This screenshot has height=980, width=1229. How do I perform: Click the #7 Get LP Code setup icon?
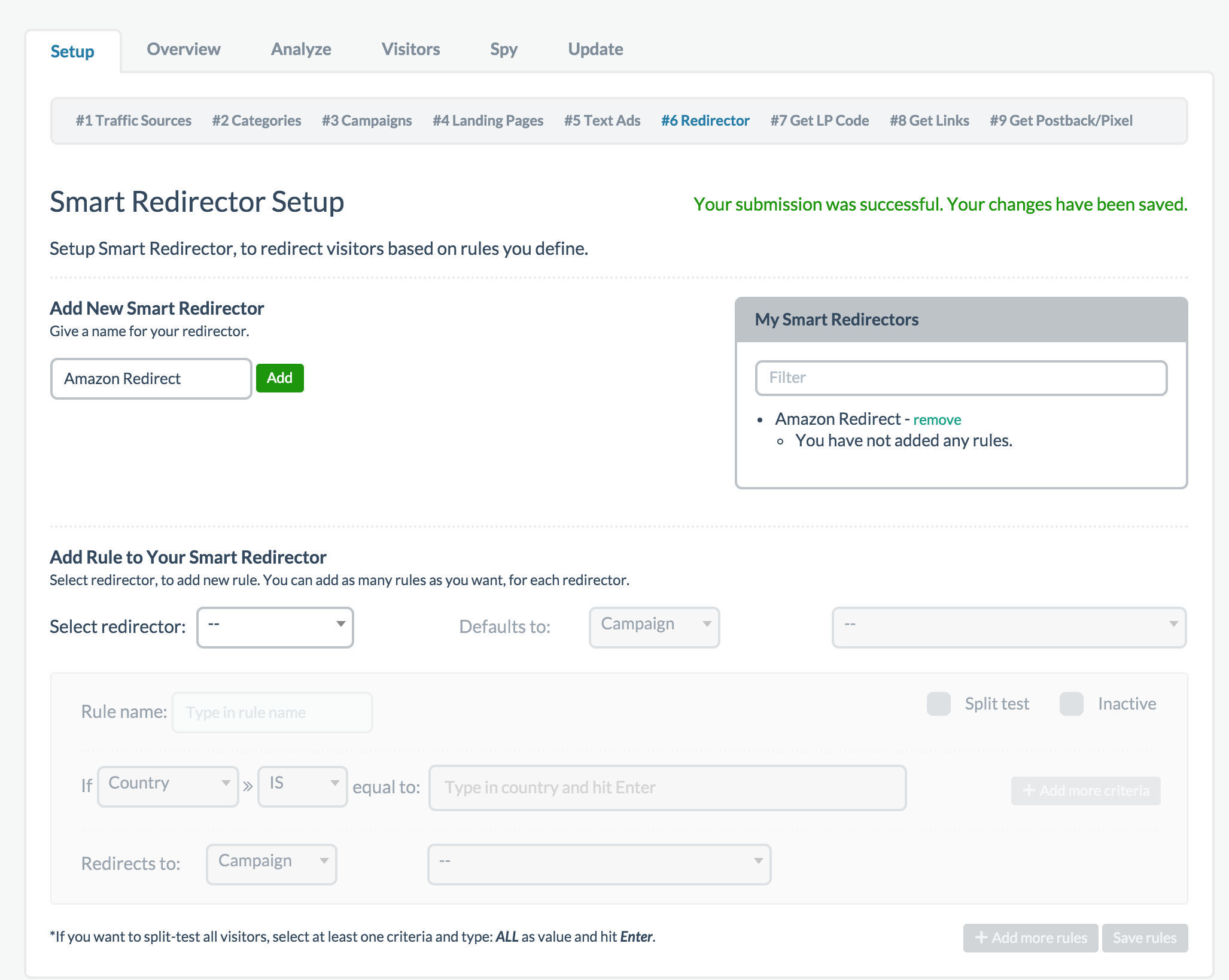[820, 119]
